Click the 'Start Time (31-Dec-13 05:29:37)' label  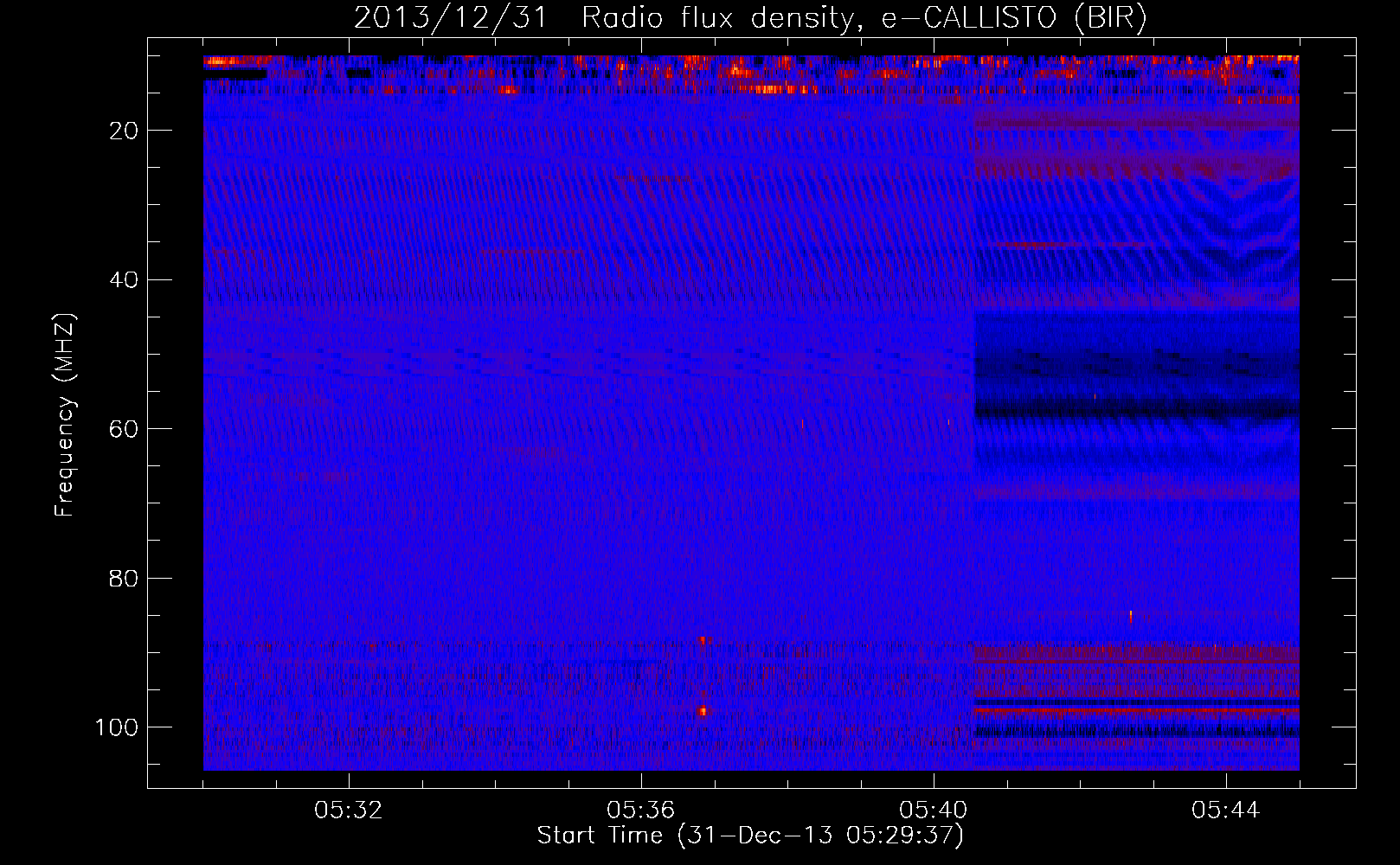pos(750,836)
